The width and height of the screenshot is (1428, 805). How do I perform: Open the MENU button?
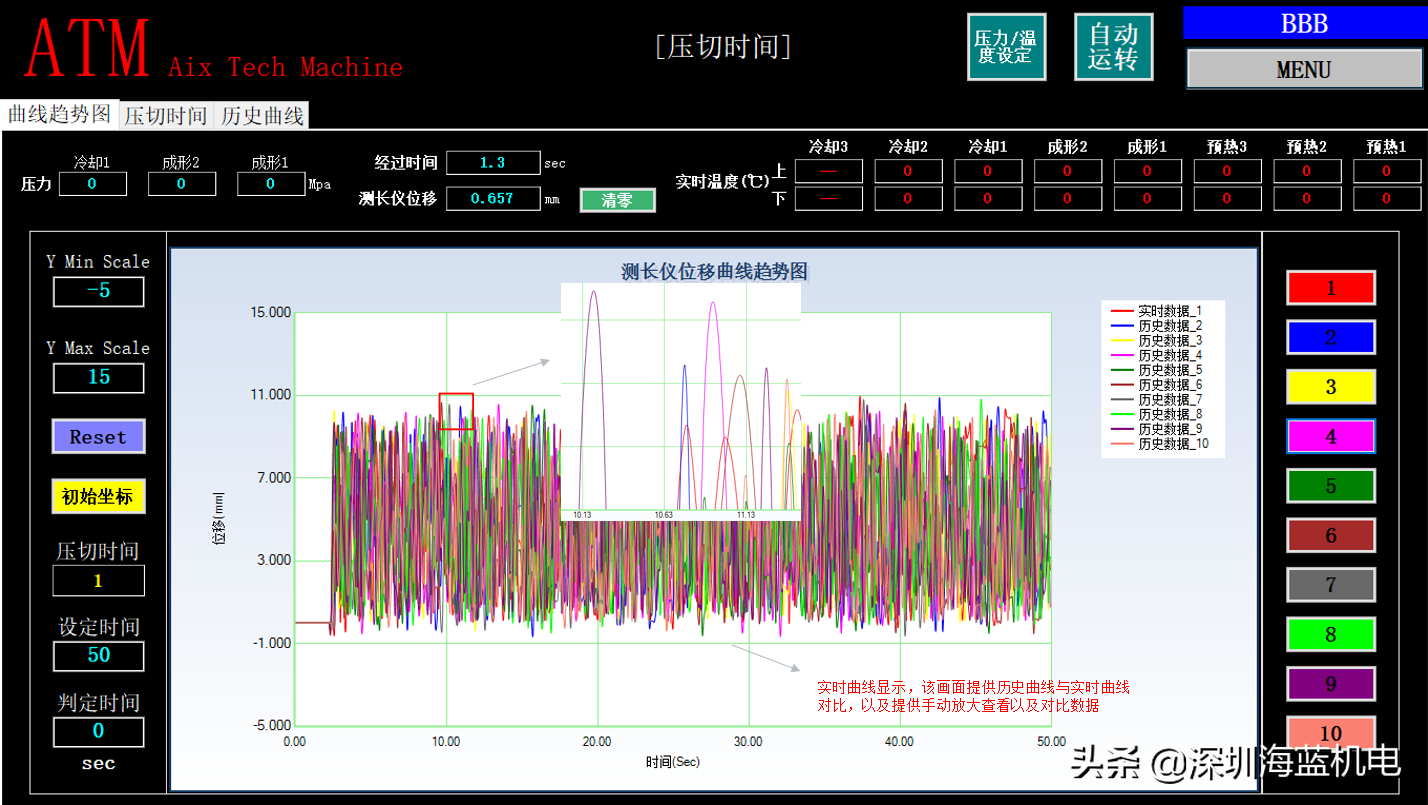coord(1304,69)
